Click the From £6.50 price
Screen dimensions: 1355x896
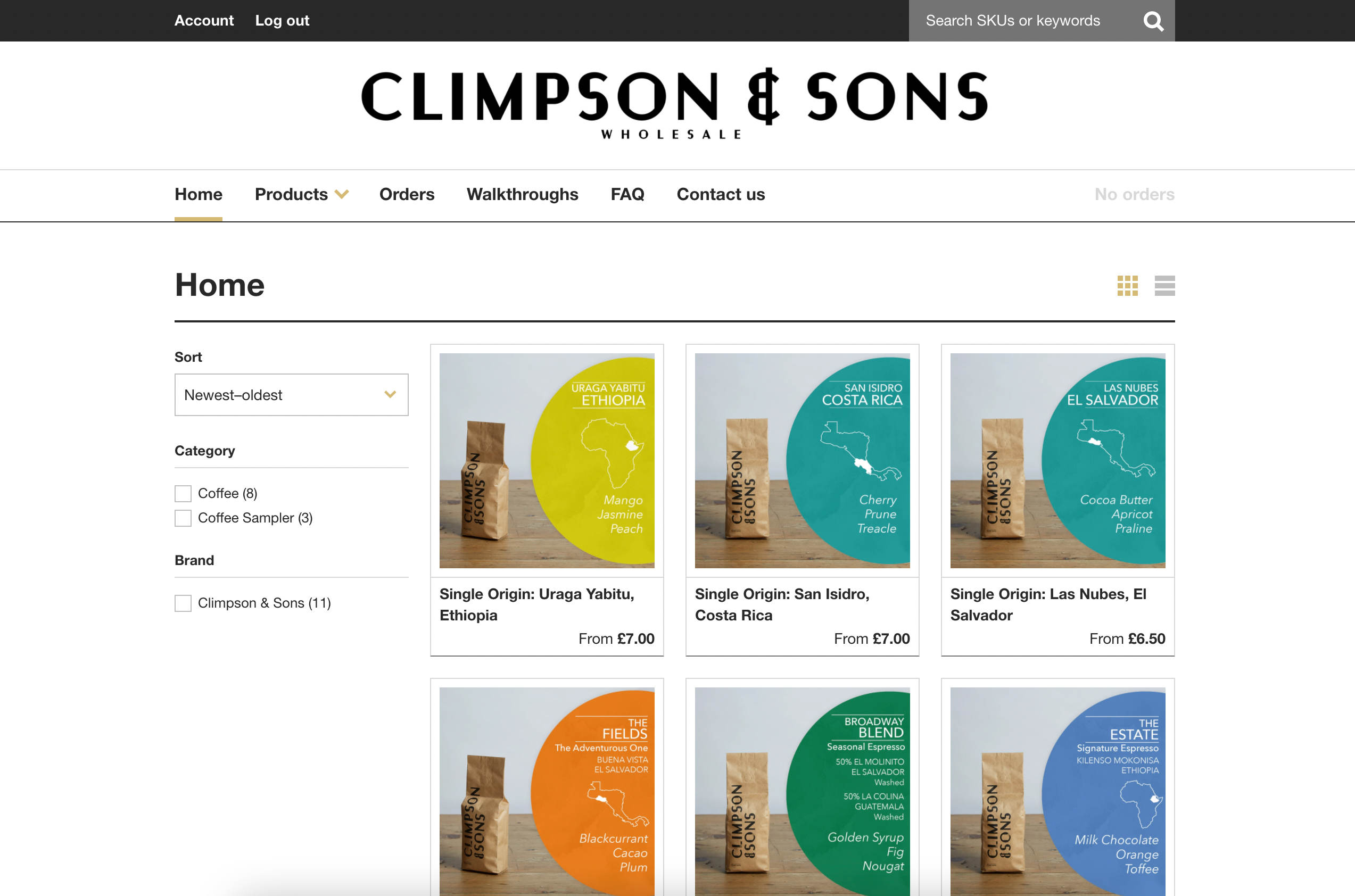pyautogui.click(x=1127, y=639)
